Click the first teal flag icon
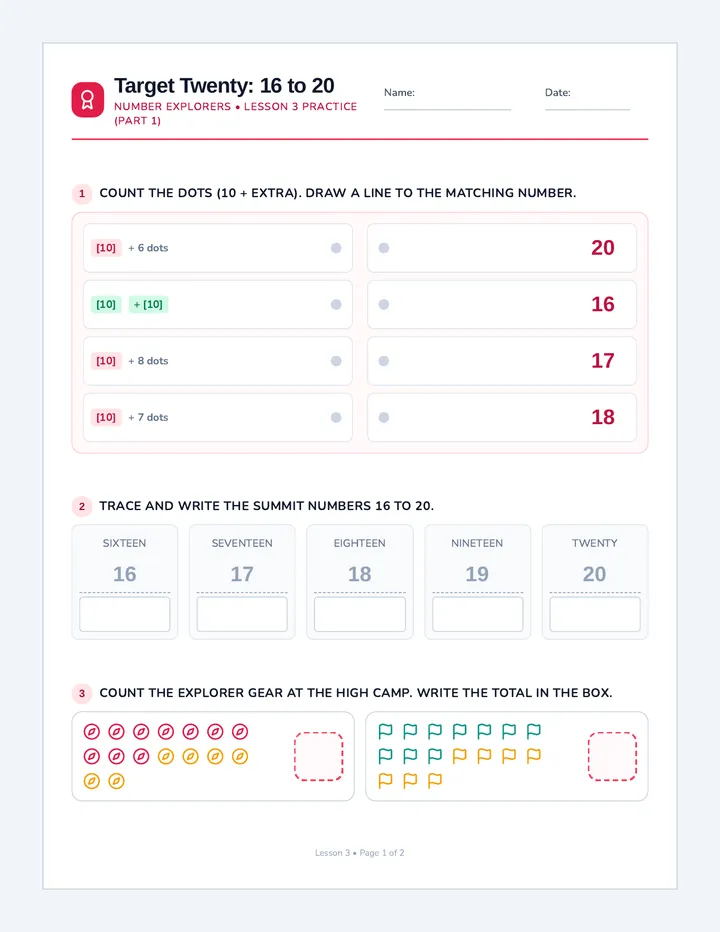 click(x=385, y=731)
